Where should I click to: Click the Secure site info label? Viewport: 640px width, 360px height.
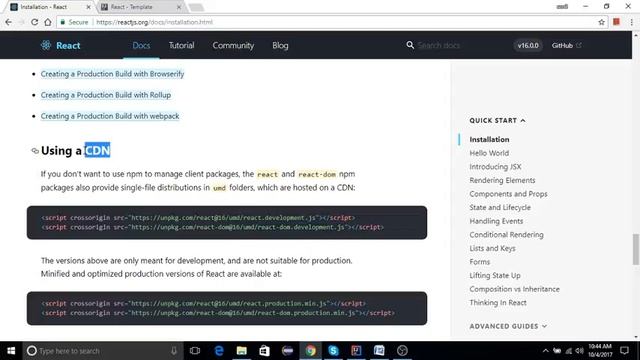pyautogui.click(x=75, y=22)
